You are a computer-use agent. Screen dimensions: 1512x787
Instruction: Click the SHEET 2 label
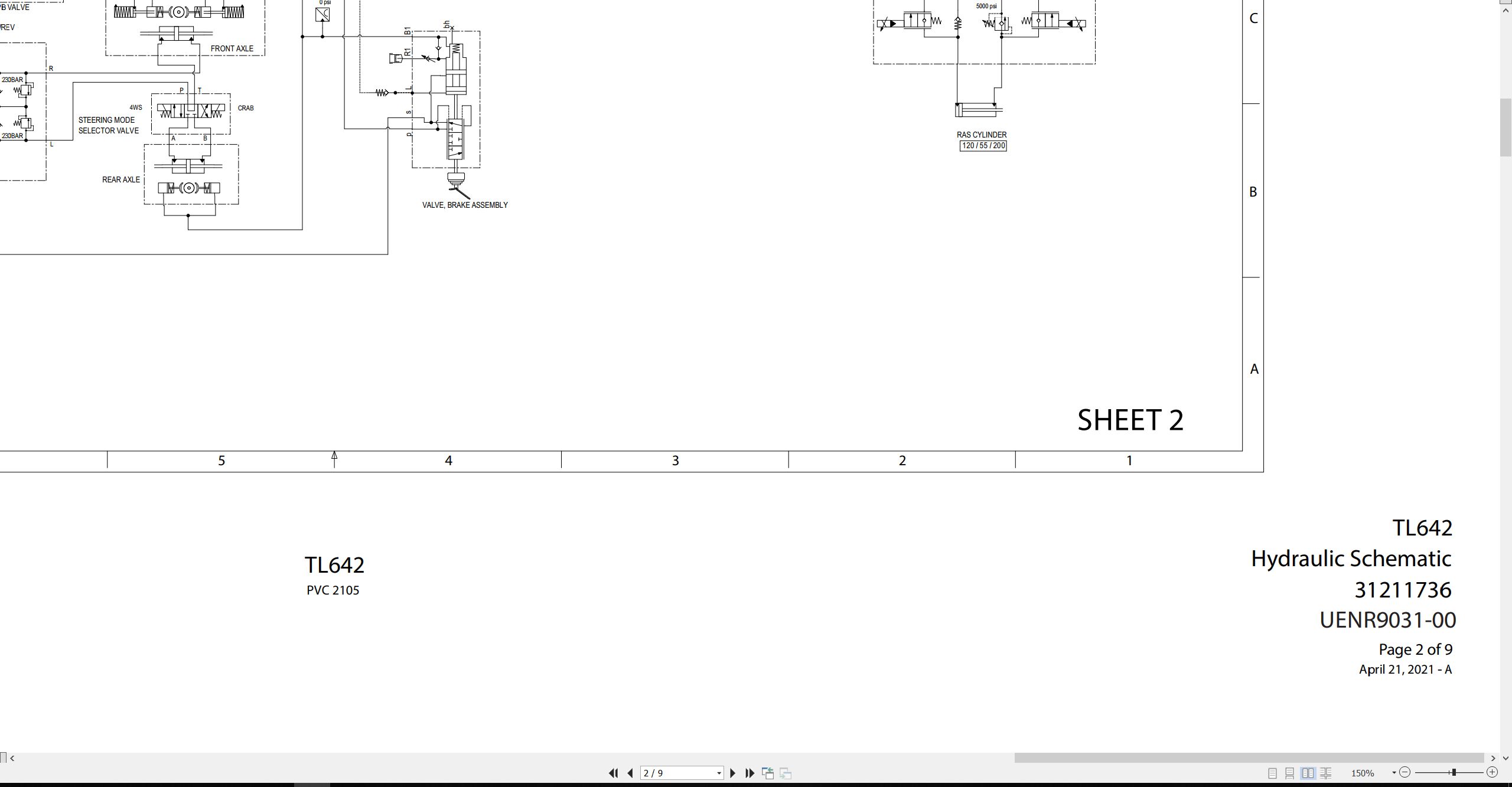pos(1130,420)
